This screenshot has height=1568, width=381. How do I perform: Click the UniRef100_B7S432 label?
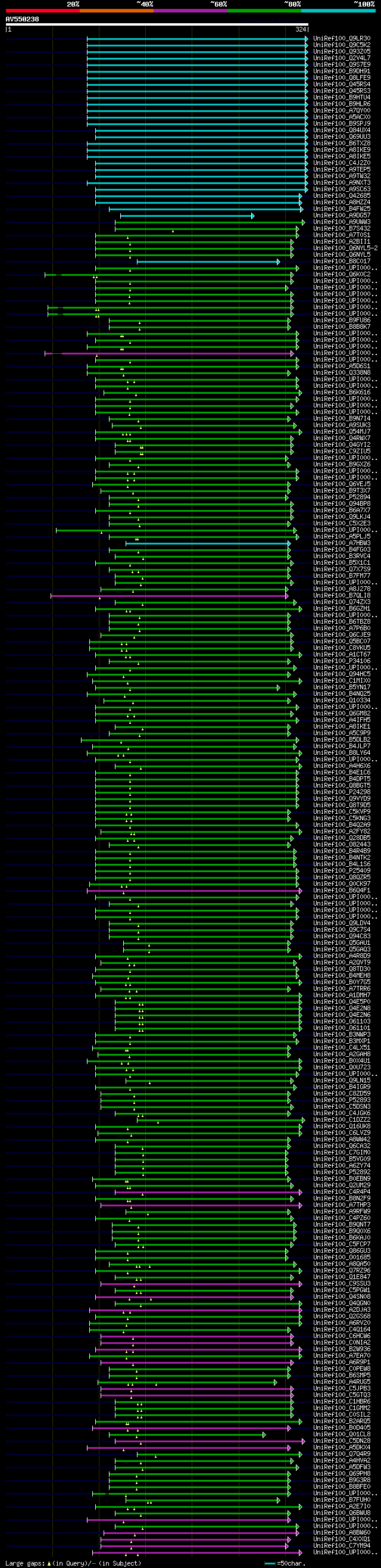(342, 229)
